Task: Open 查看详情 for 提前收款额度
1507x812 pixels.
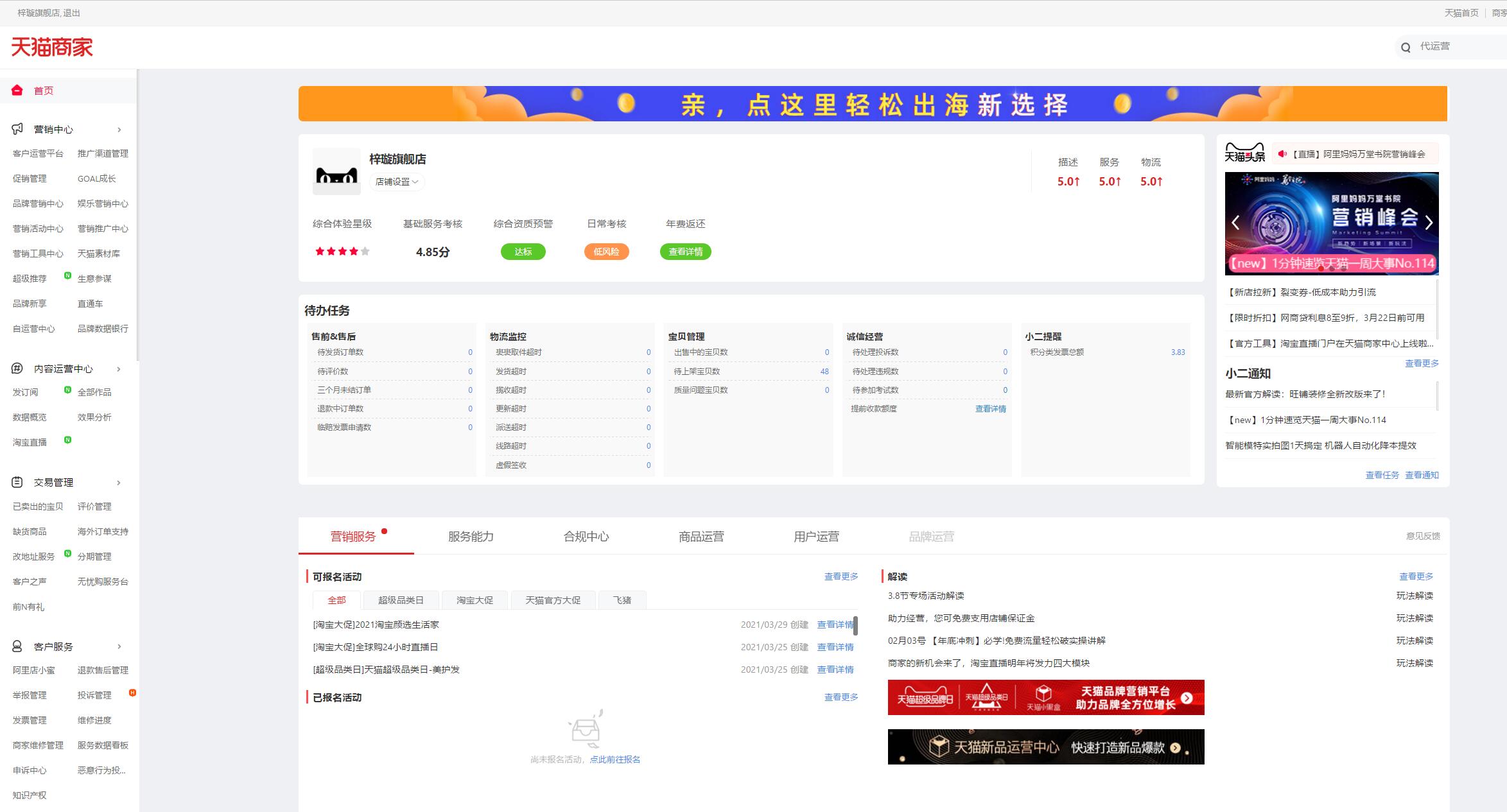Action: (x=991, y=409)
